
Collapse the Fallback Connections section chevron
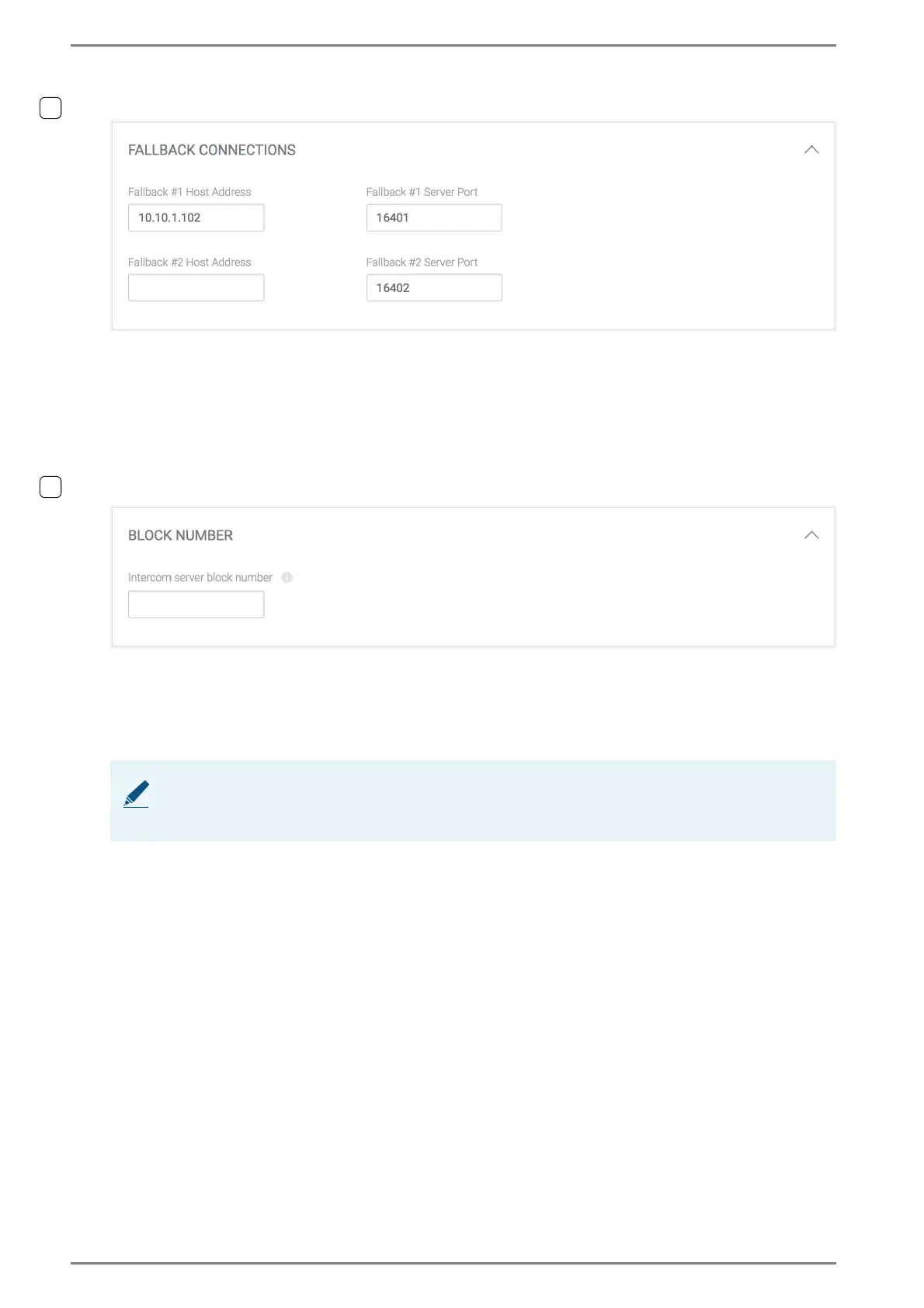tap(811, 149)
